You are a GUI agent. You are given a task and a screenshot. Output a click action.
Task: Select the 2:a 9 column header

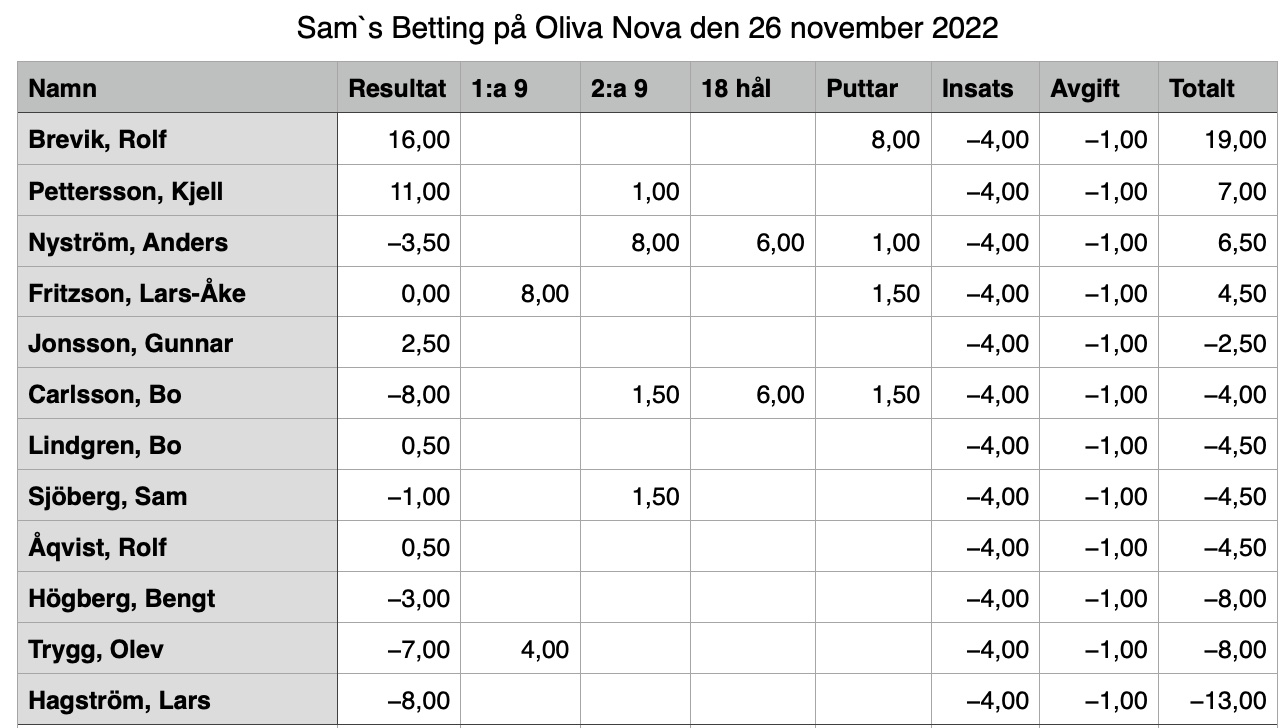tap(634, 88)
